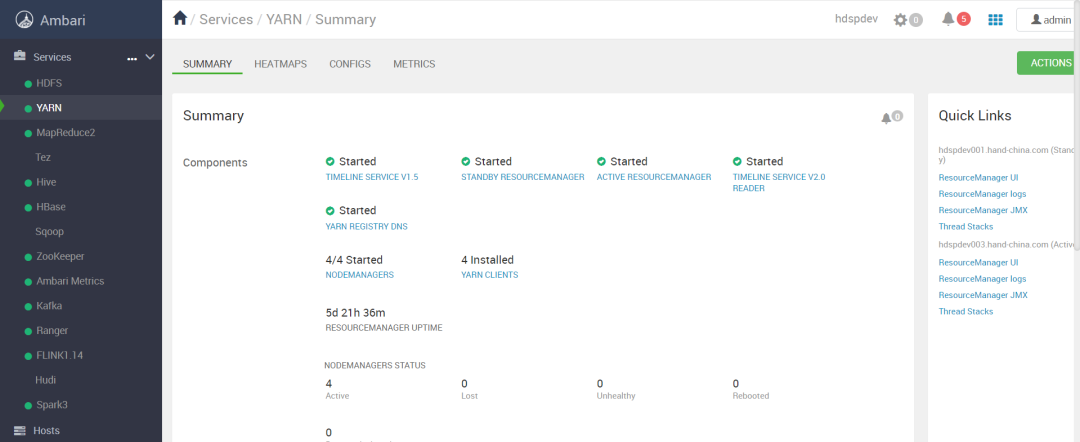Open Services ellipsis actions menu
The height and width of the screenshot is (442, 1080).
(x=131, y=58)
